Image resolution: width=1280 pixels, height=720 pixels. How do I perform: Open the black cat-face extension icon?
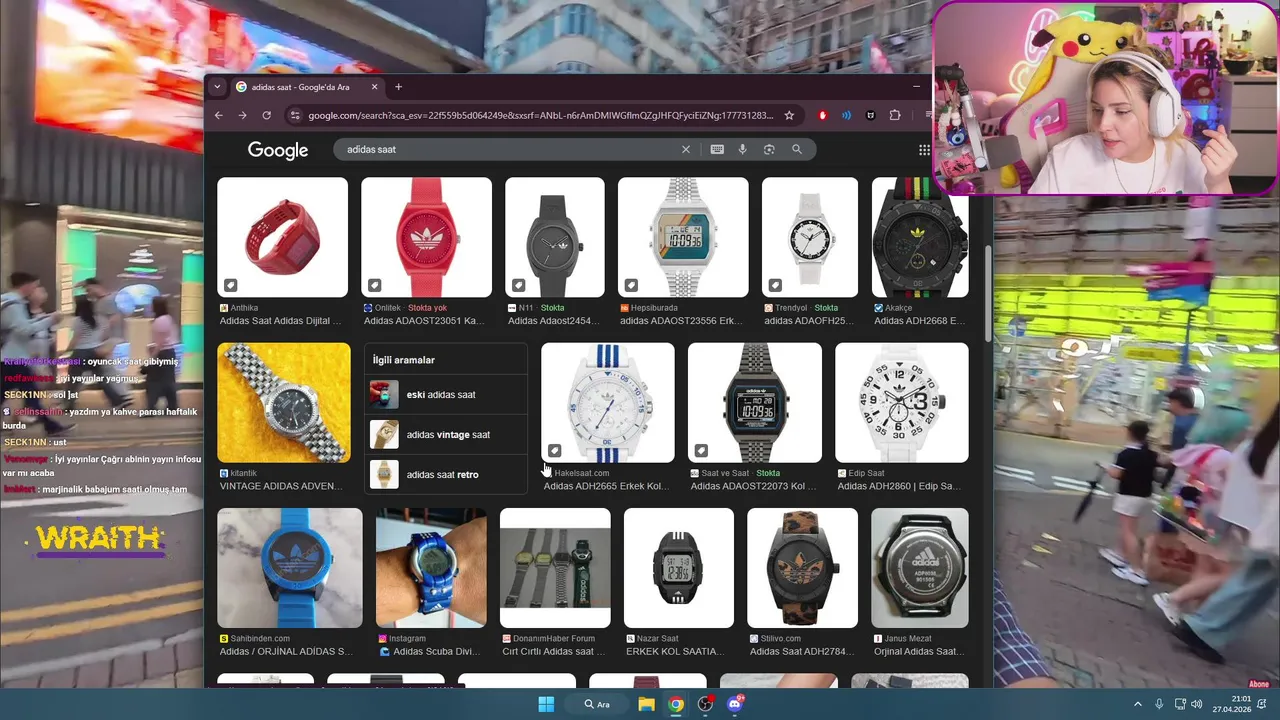click(870, 116)
